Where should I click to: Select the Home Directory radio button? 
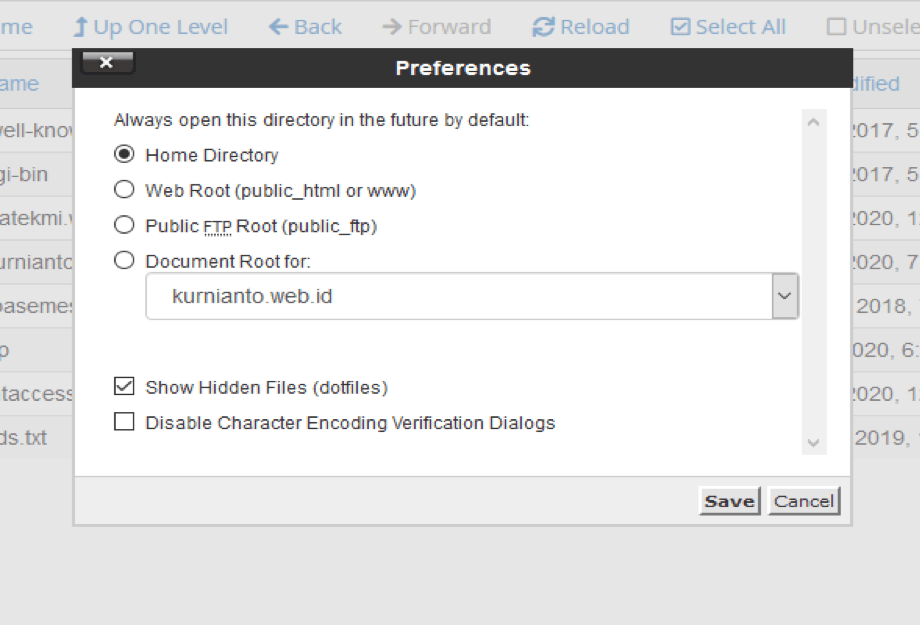click(124, 154)
